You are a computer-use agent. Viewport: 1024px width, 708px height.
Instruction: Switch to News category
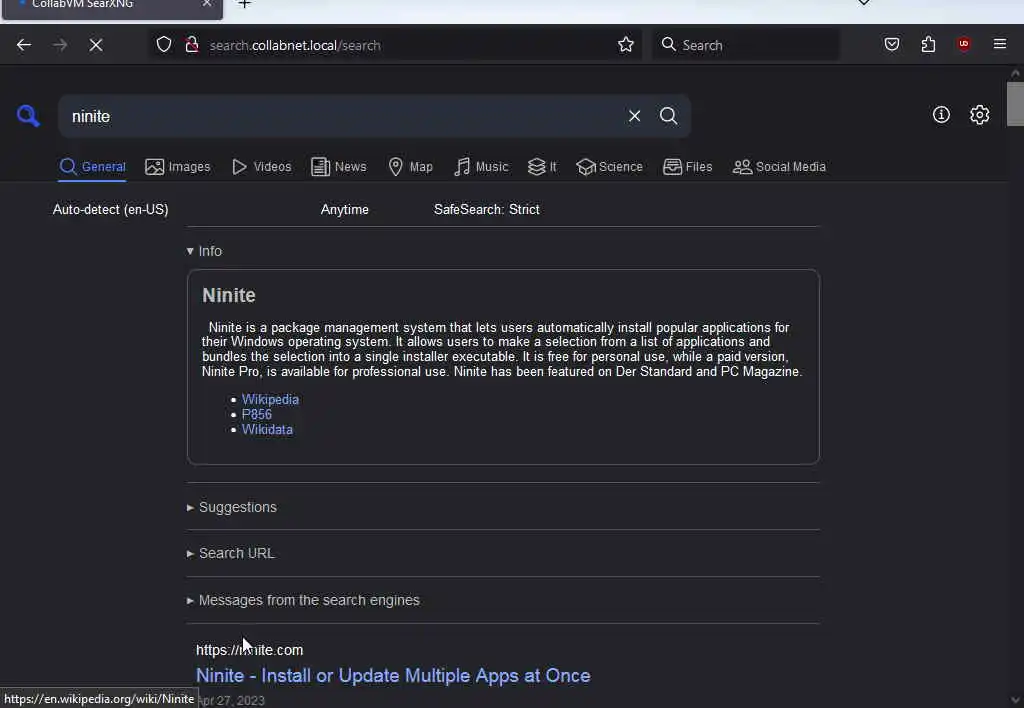click(338, 167)
